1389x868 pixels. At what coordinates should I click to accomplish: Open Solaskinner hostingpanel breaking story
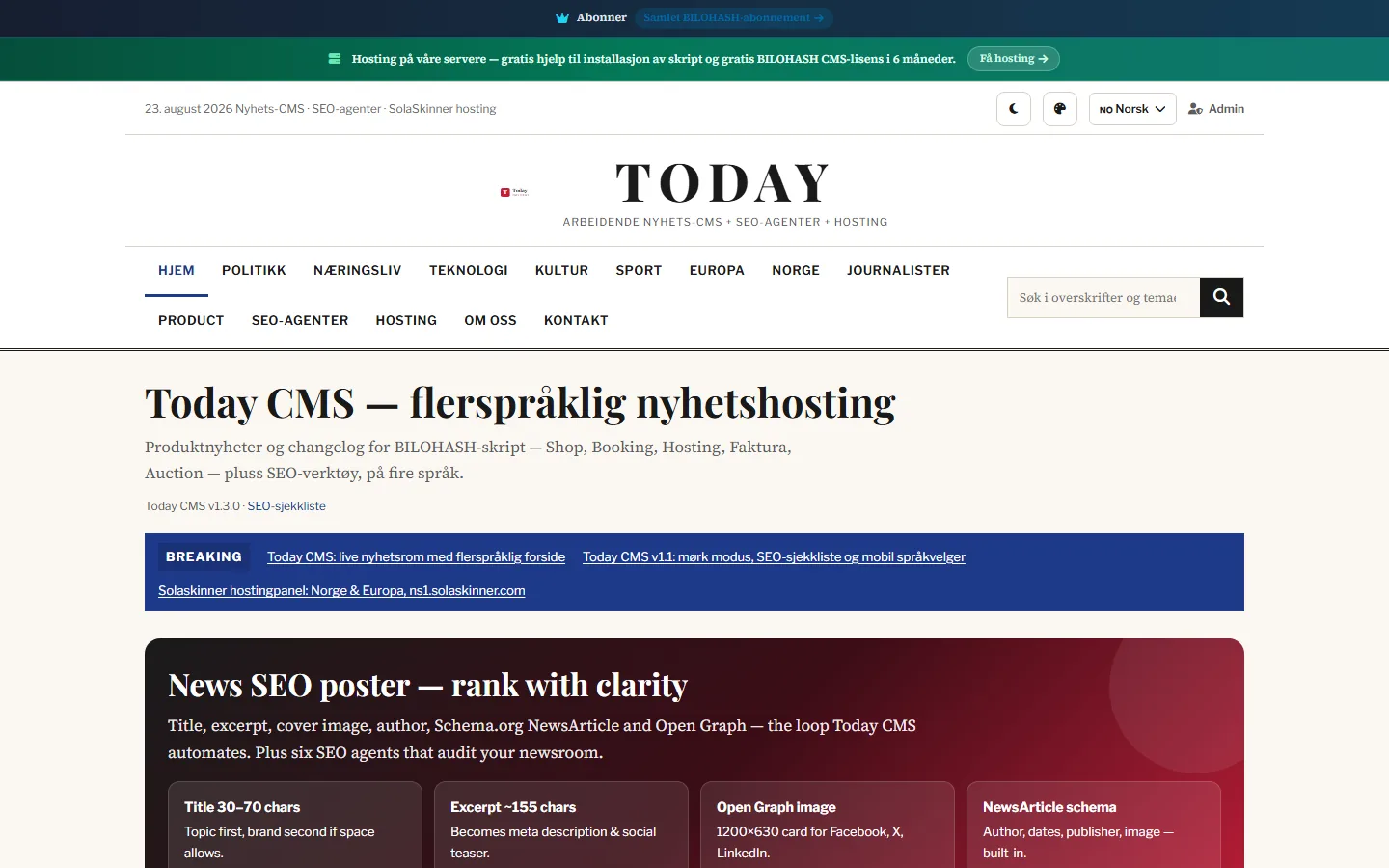341,591
